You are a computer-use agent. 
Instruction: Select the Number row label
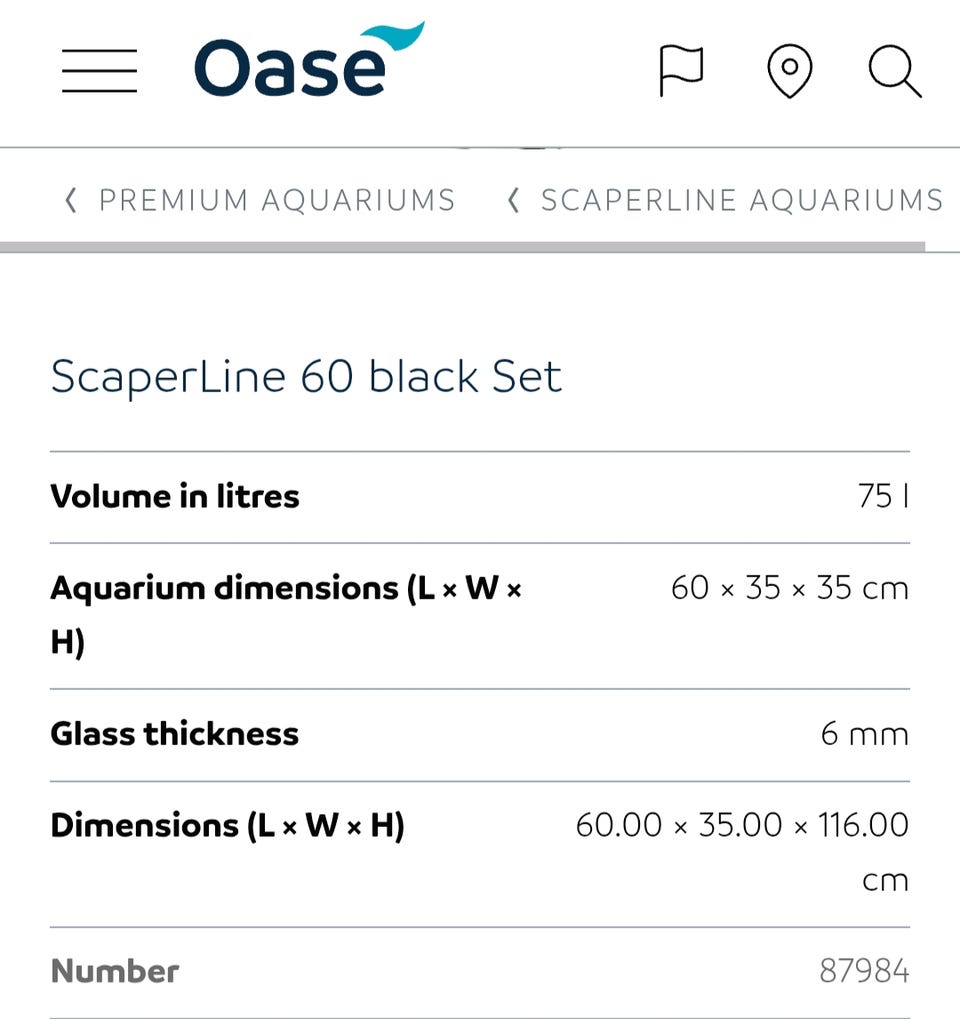pyautogui.click(x=115, y=971)
